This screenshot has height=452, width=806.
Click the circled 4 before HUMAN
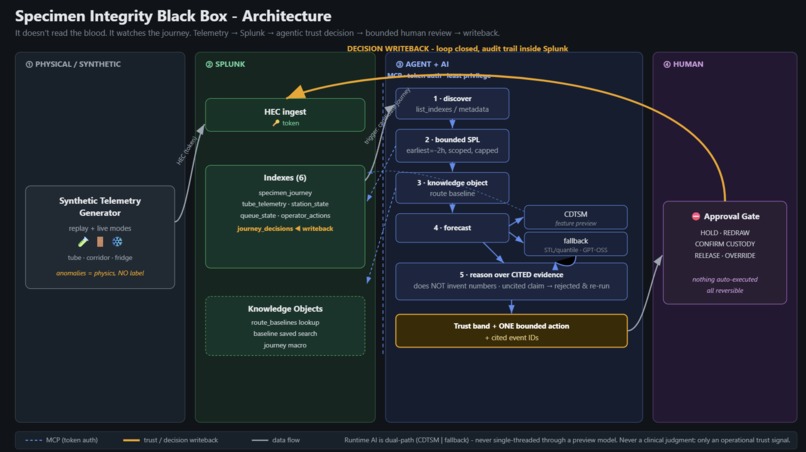point(667,64)
